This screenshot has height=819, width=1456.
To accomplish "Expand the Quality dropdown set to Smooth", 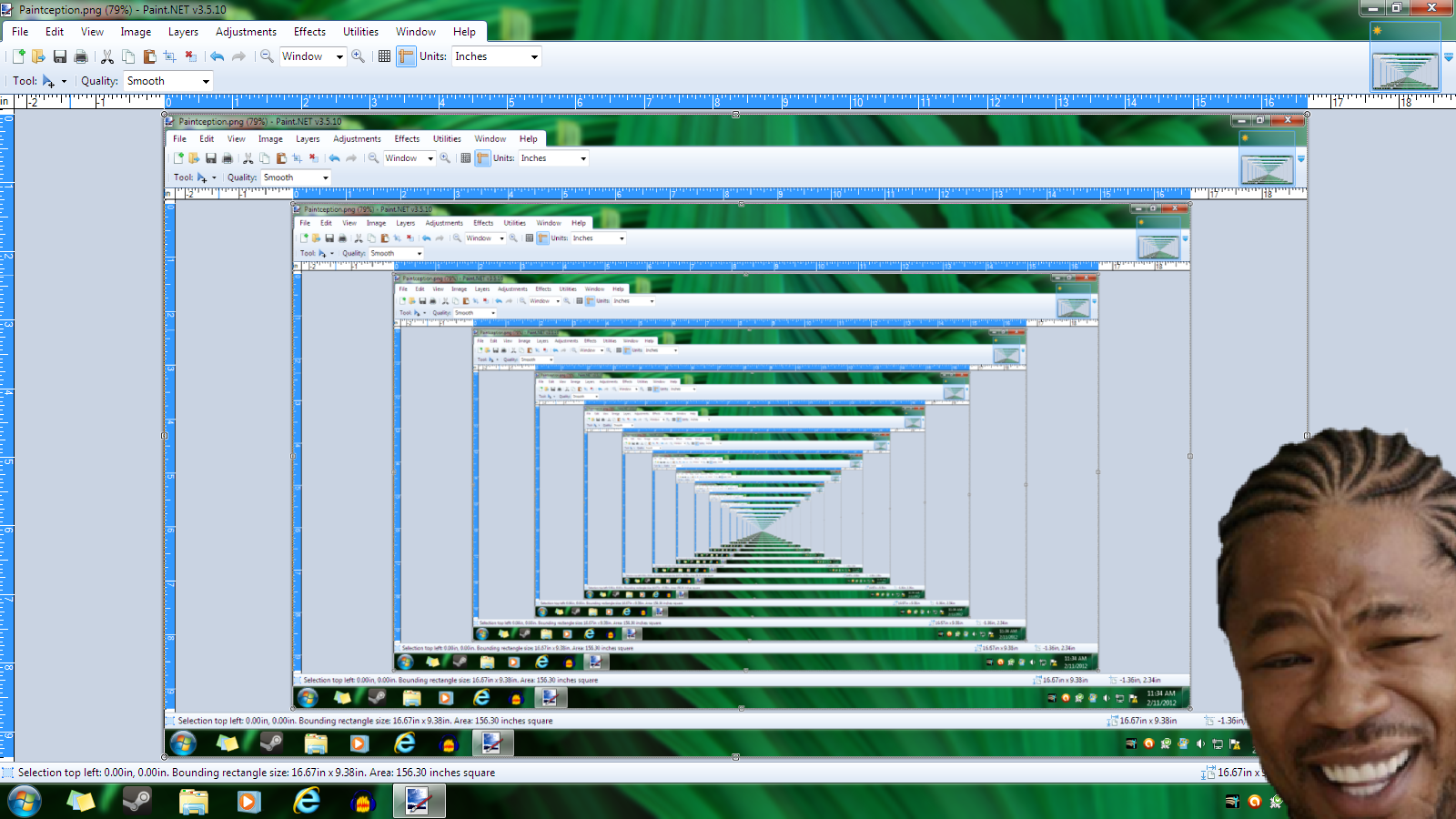I will click(169, 81).
